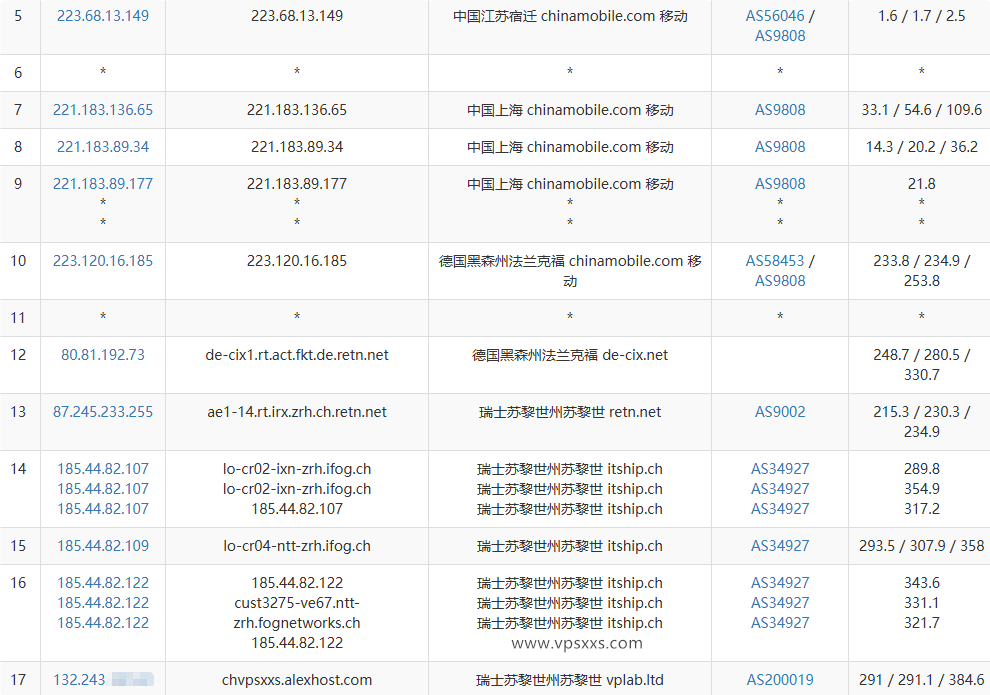Click AS58453 link in hop 10

click(x=775, y=261)
